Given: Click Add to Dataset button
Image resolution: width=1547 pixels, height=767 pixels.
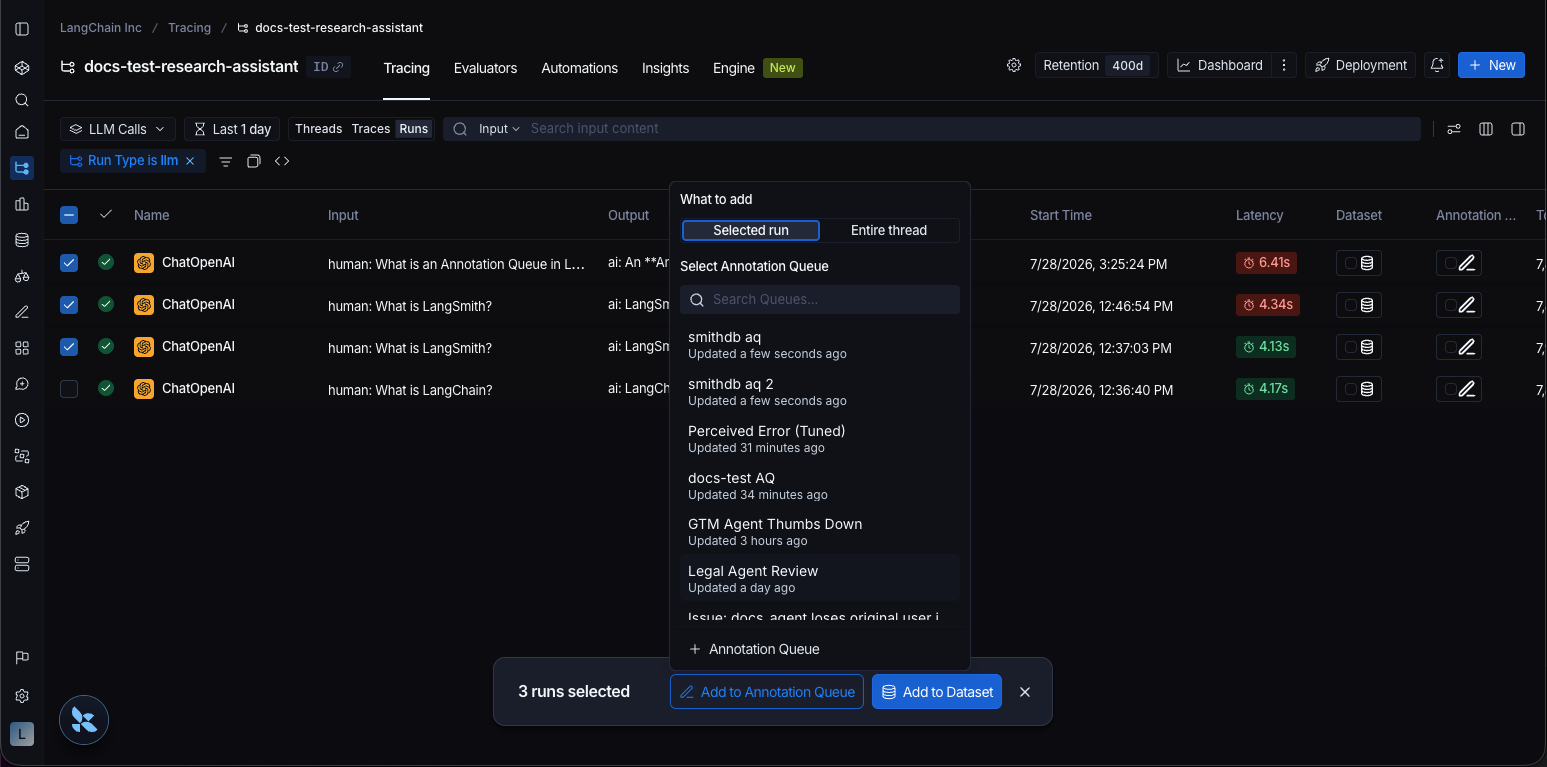Looking at the screenshot, I should coord(937,692).
